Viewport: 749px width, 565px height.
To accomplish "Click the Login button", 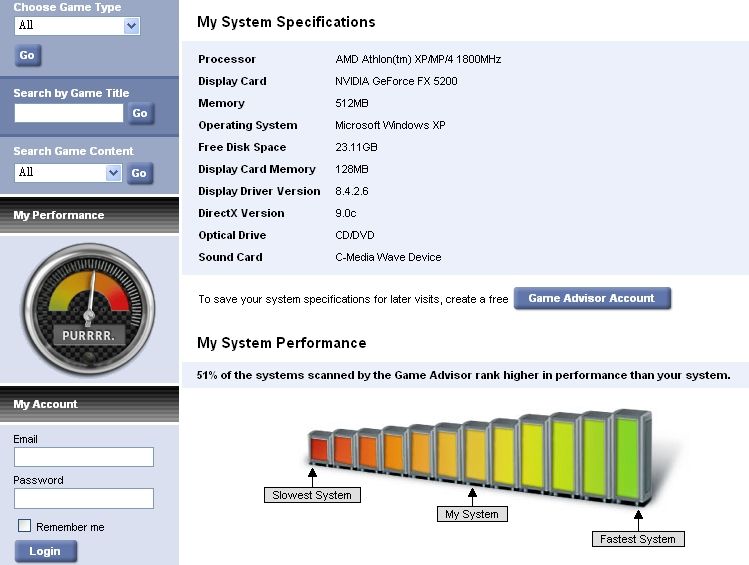I will [45, 551].
